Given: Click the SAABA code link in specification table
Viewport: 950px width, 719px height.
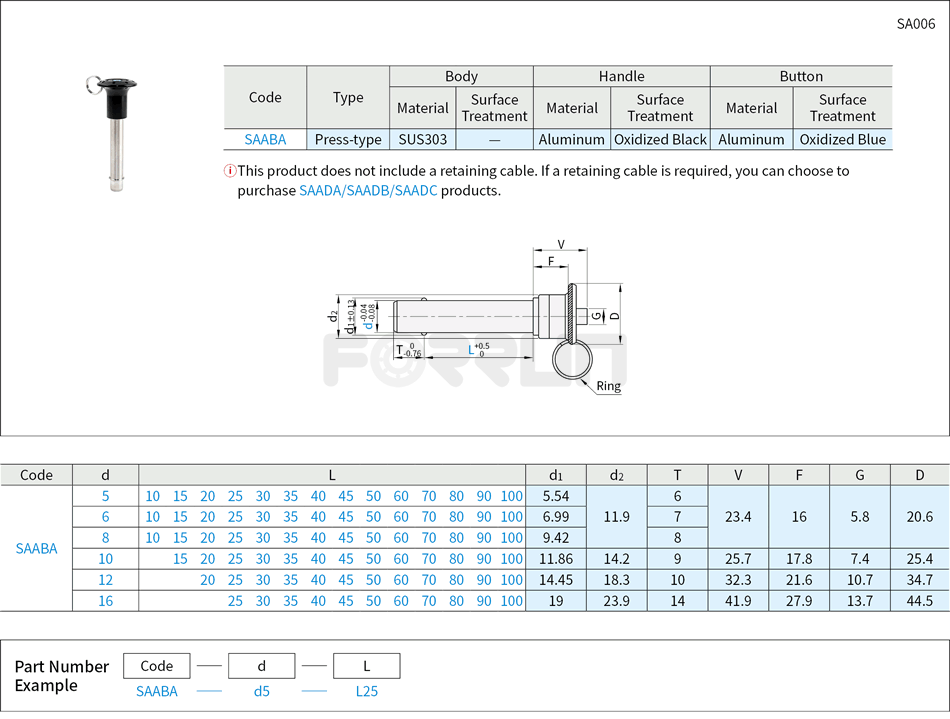Looking at the screenshot, I should pos(265,140).
